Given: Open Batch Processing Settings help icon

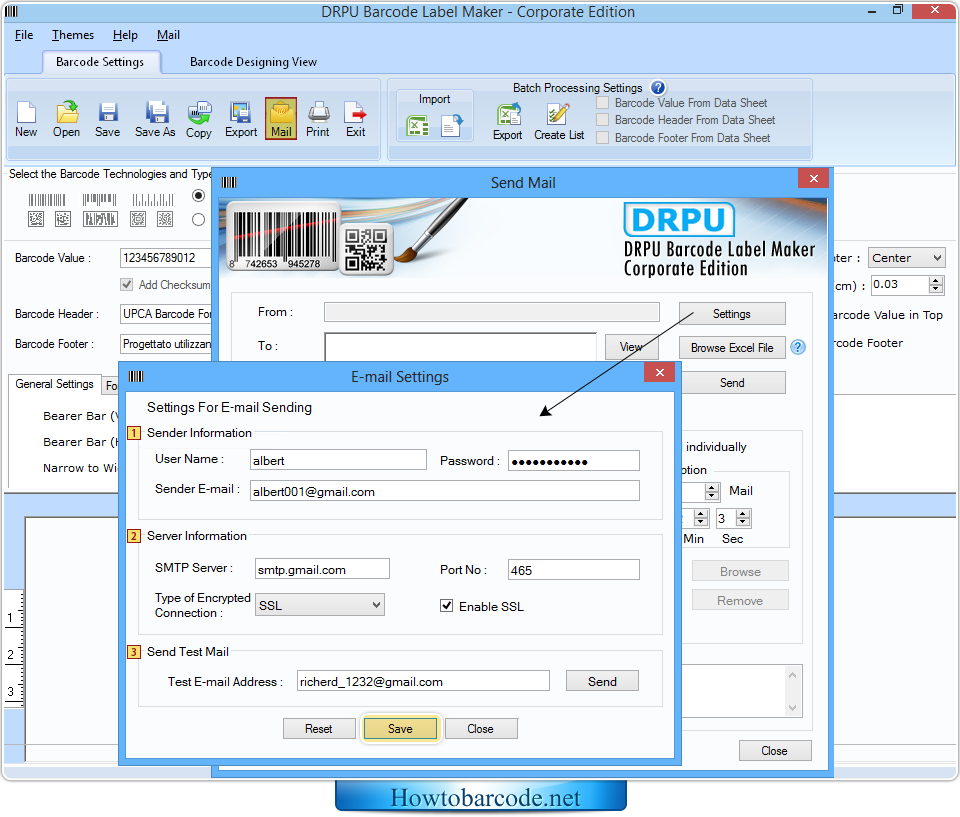Looking at the screenshot, I should (658, 88).
